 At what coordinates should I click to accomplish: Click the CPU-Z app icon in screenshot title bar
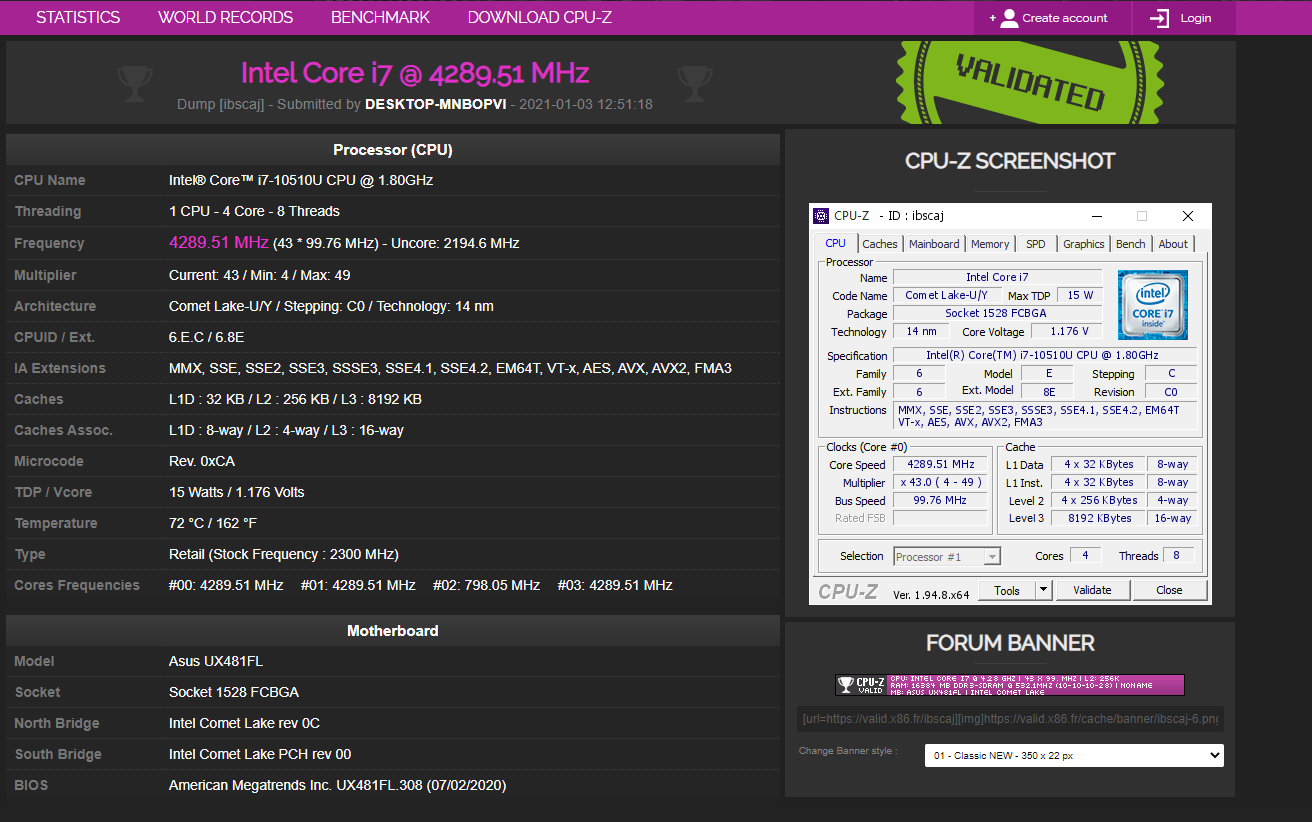[x=821, y=216]
